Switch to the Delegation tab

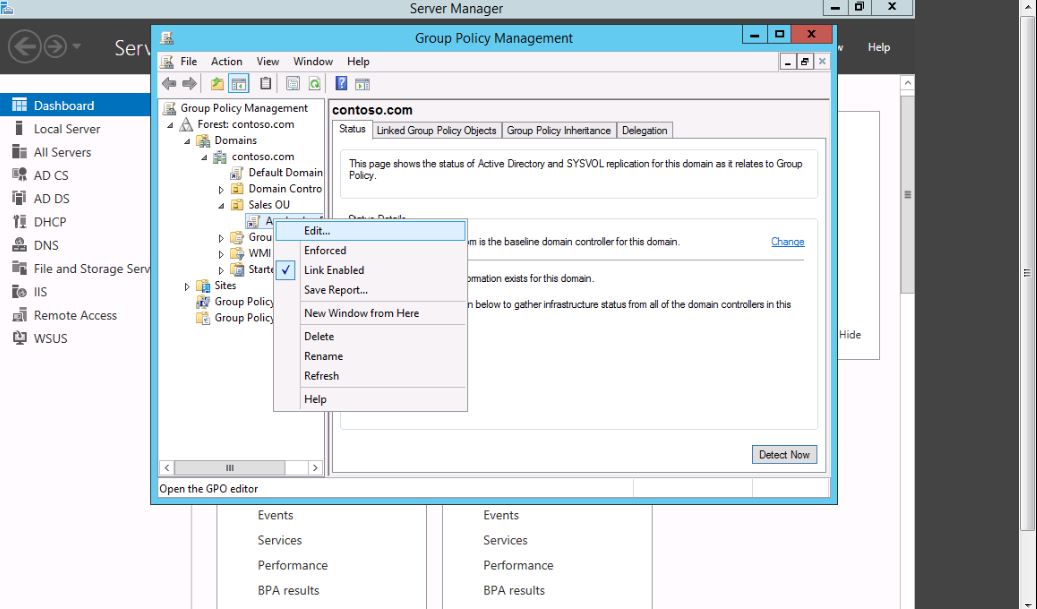(644, 130)
